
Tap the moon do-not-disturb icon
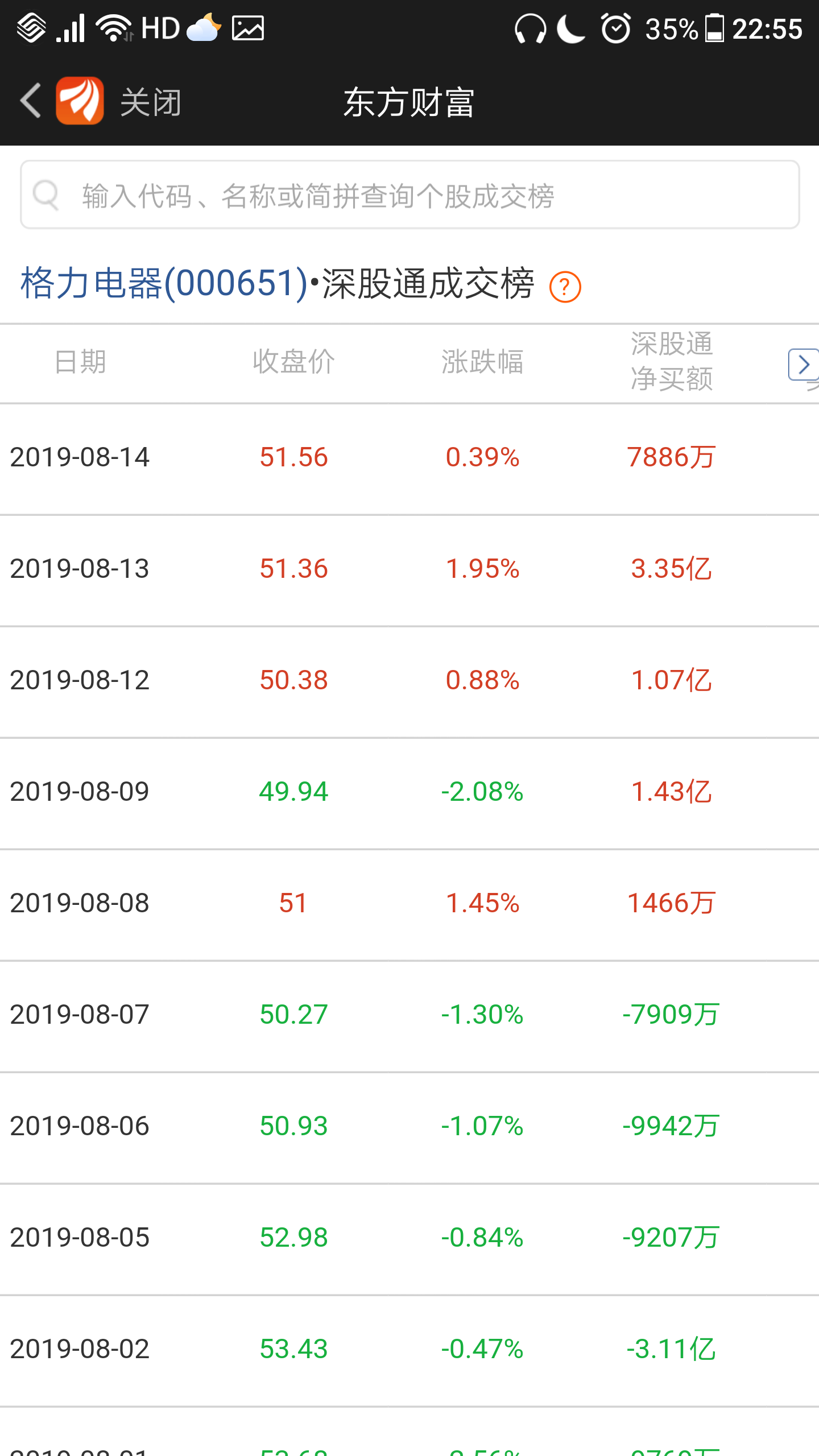571,28
